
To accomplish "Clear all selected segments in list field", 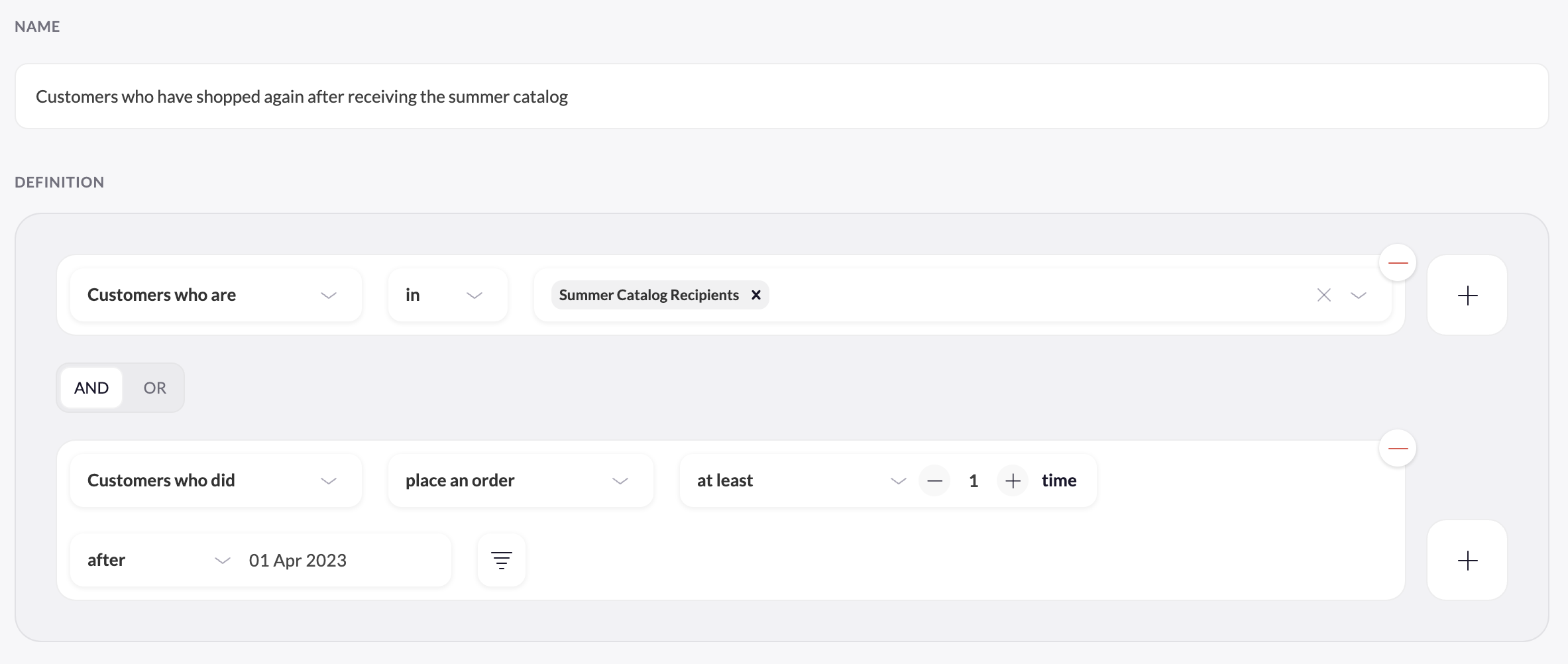I will (x=1323, y=295).
